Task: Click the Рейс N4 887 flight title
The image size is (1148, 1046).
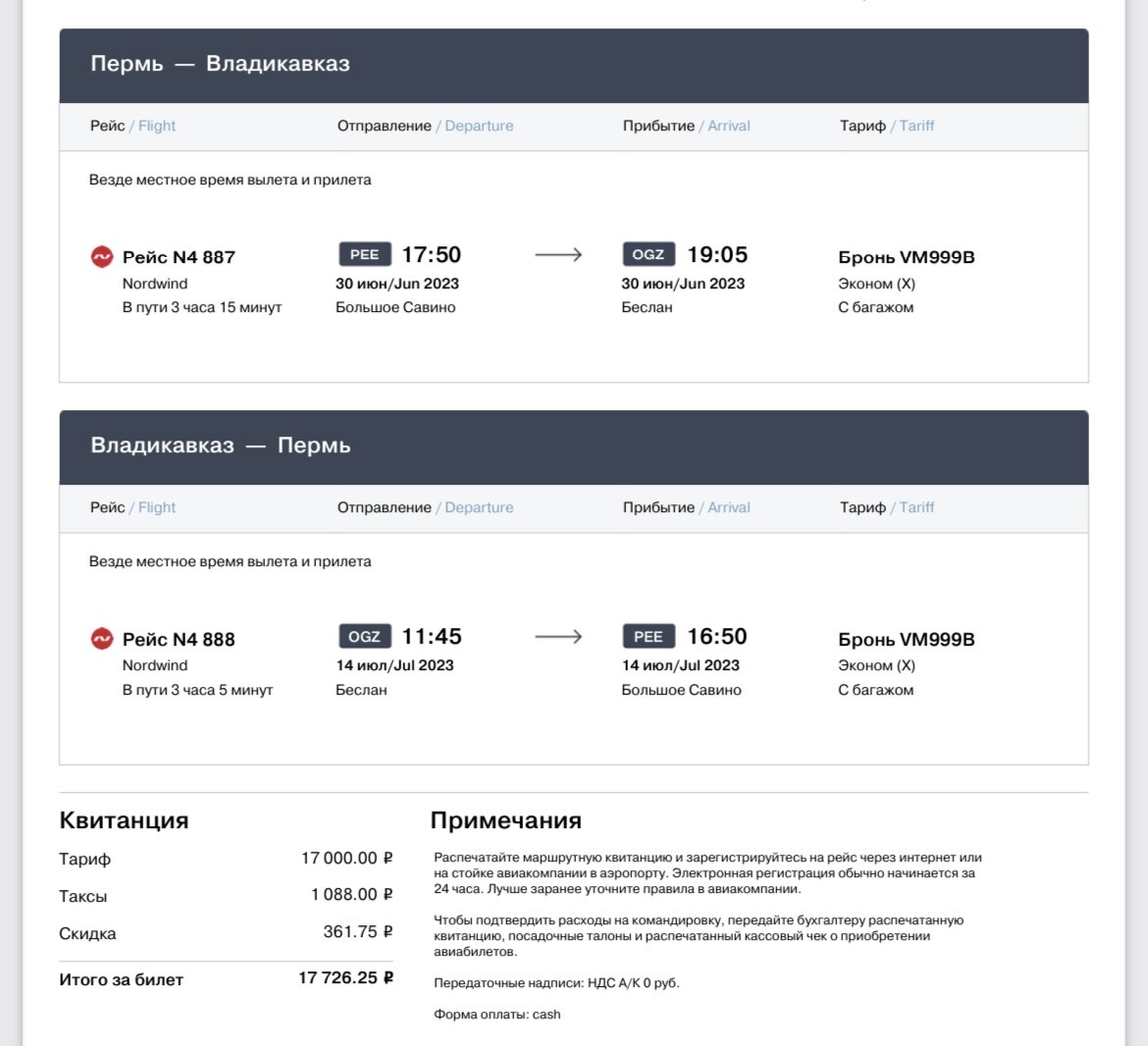Action: coord(179,257)
